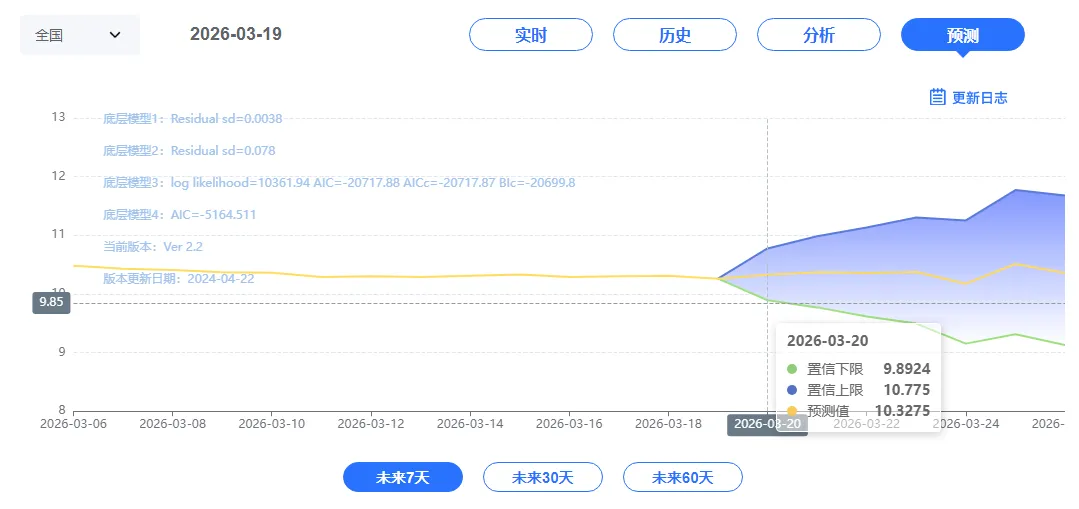Click the dropdown chevron arrow beside 全国
This screenshot has height=509, width=1079.
point(115,34)
